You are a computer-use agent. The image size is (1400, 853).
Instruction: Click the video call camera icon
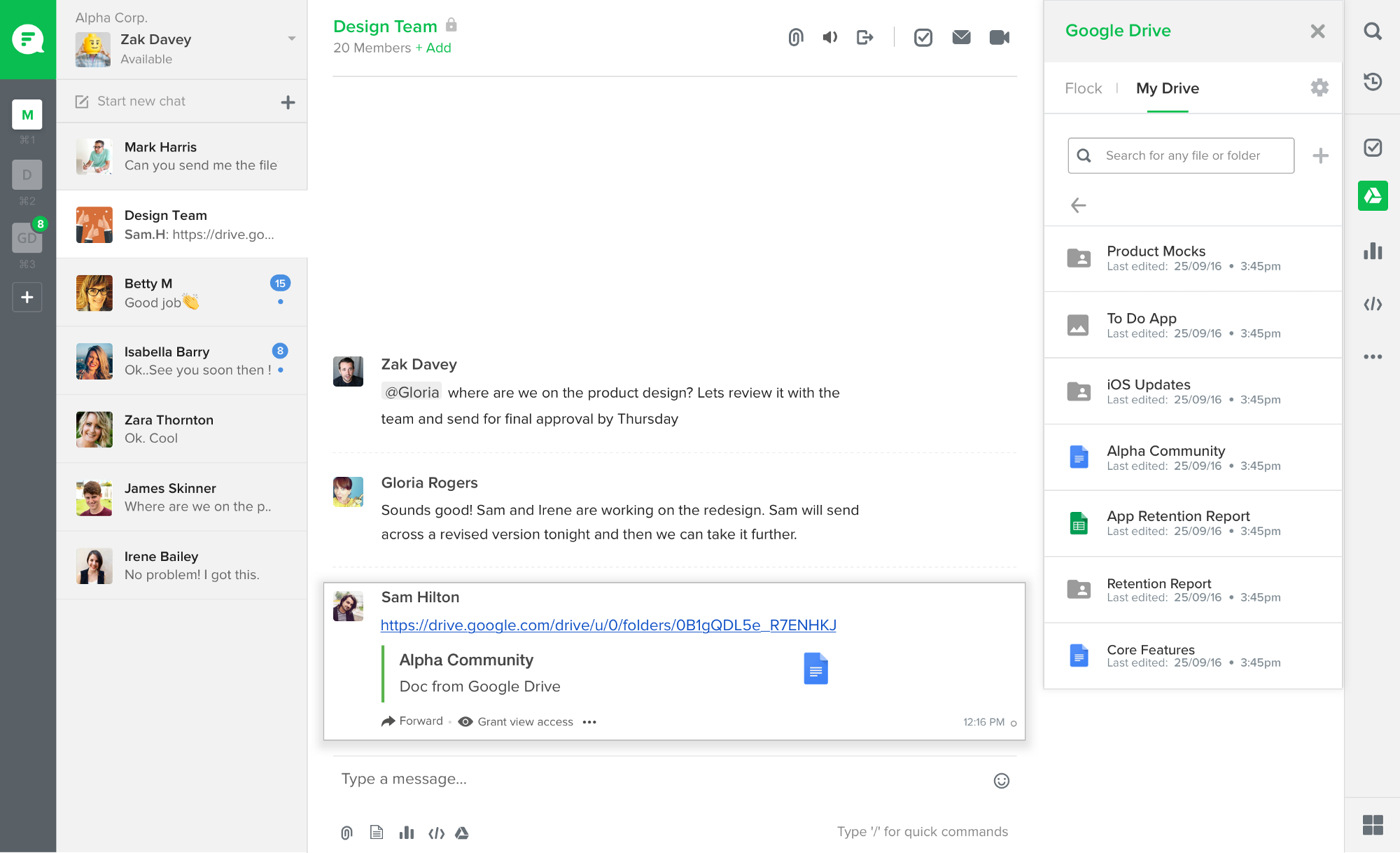coord(999,37)
